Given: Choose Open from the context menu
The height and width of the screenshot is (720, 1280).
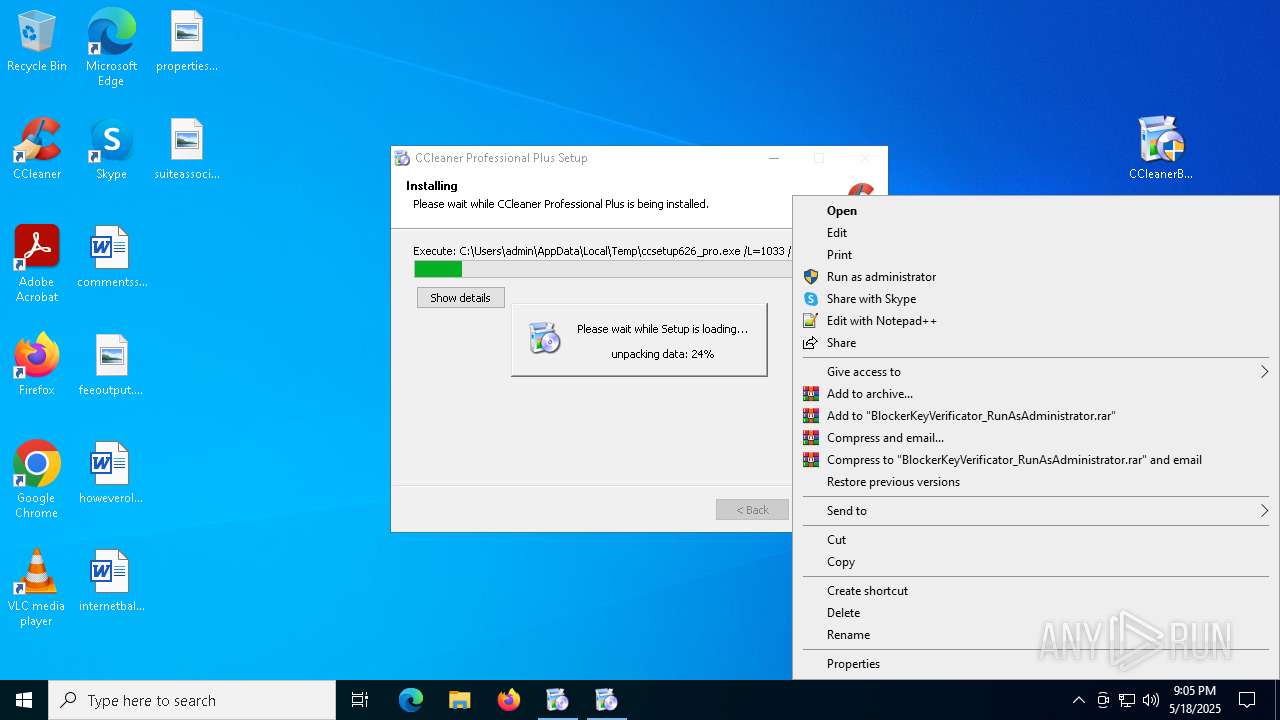Looking at the screenshot, I should [x=1035, y=211].
